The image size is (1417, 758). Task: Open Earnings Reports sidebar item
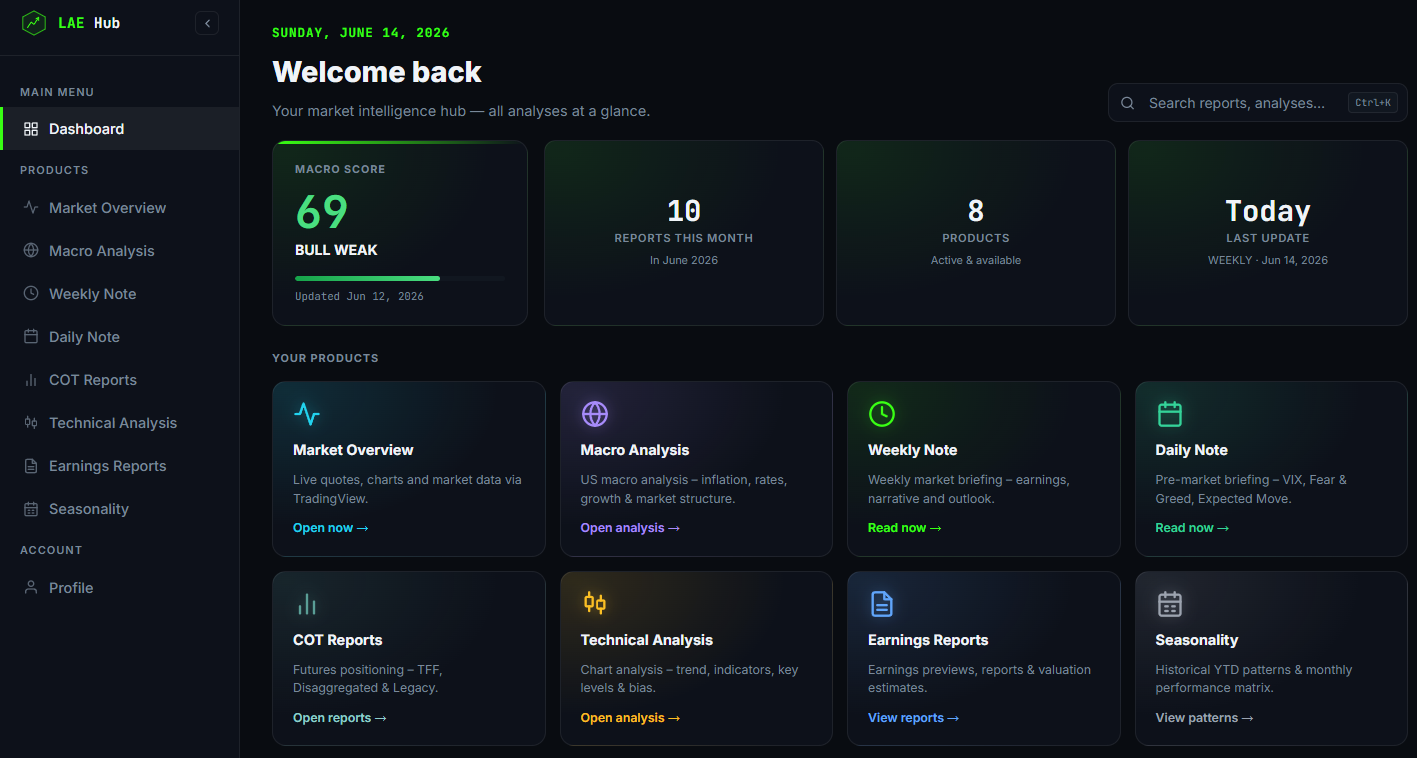tap(120, 466)
